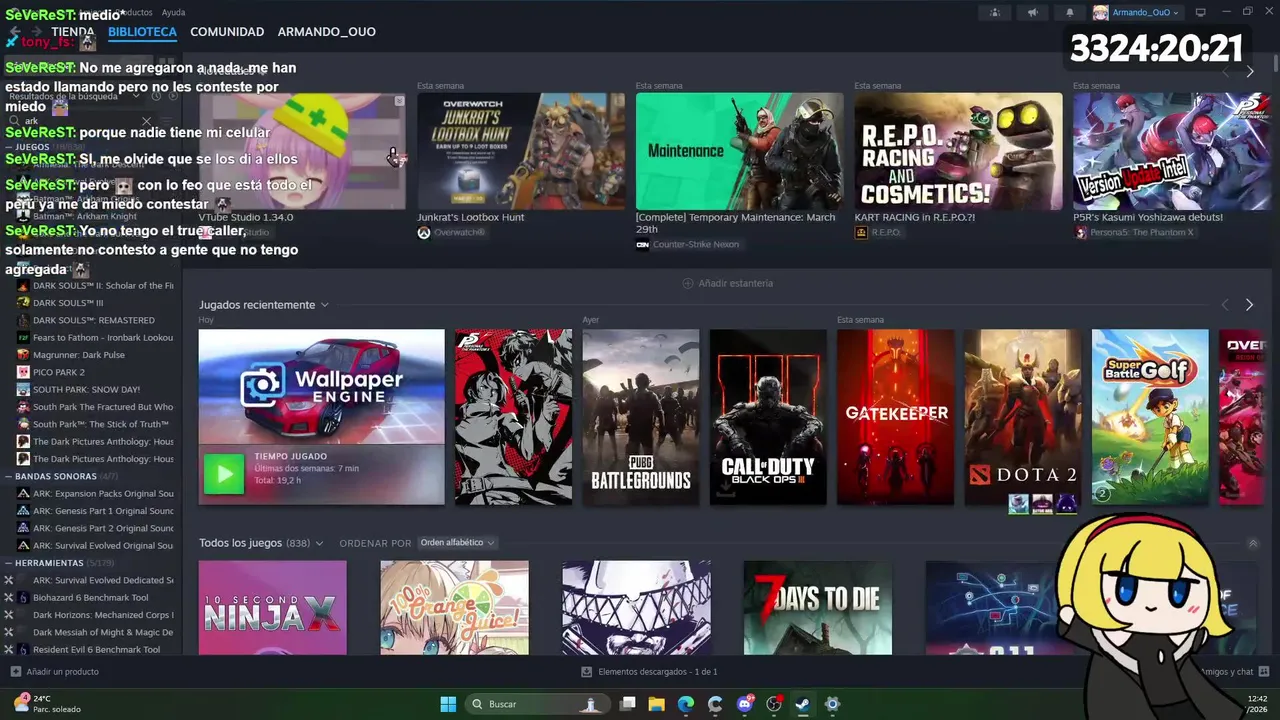Viewport: 1280px width, 720px height.
Task: Open the Counter-Strike Nexon Maintenance news card
Action: click(739, 151)
